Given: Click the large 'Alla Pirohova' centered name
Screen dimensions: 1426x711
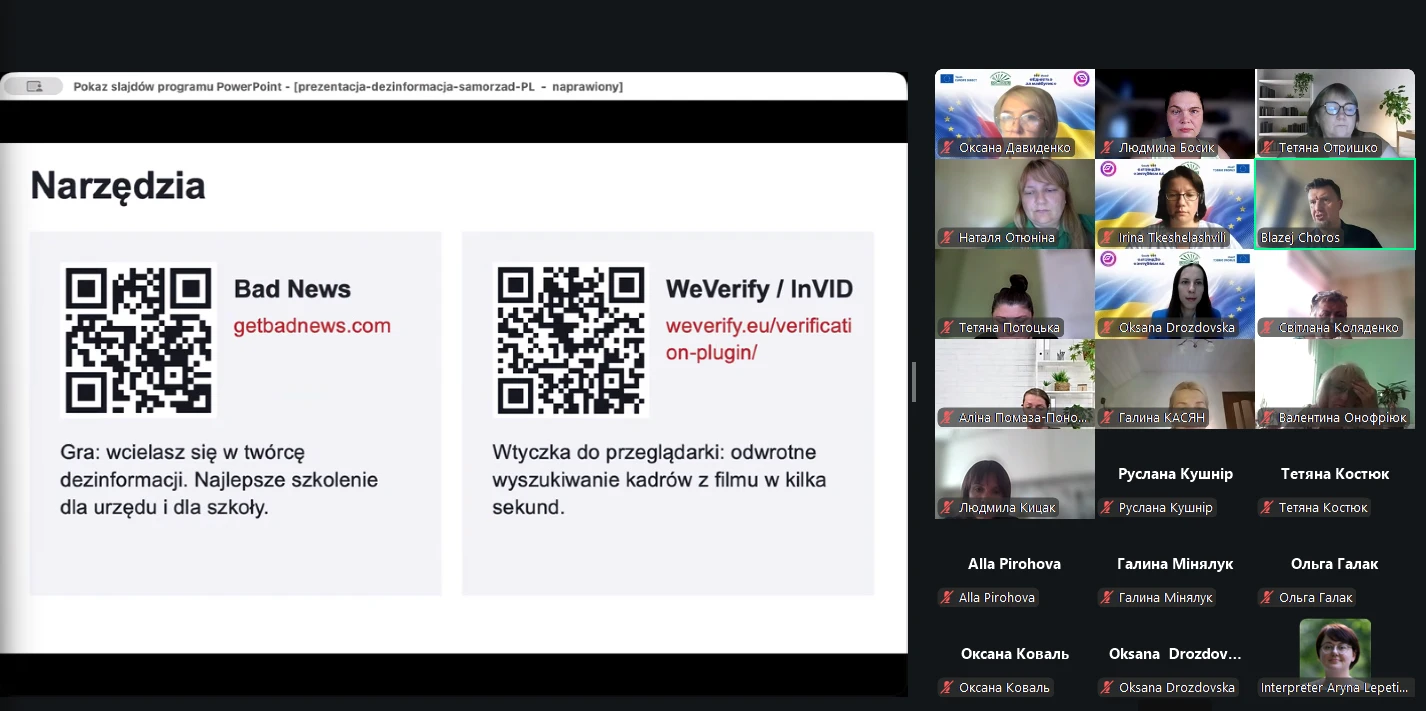Looking at the screenshot, I should click(x=1014, y=564).
